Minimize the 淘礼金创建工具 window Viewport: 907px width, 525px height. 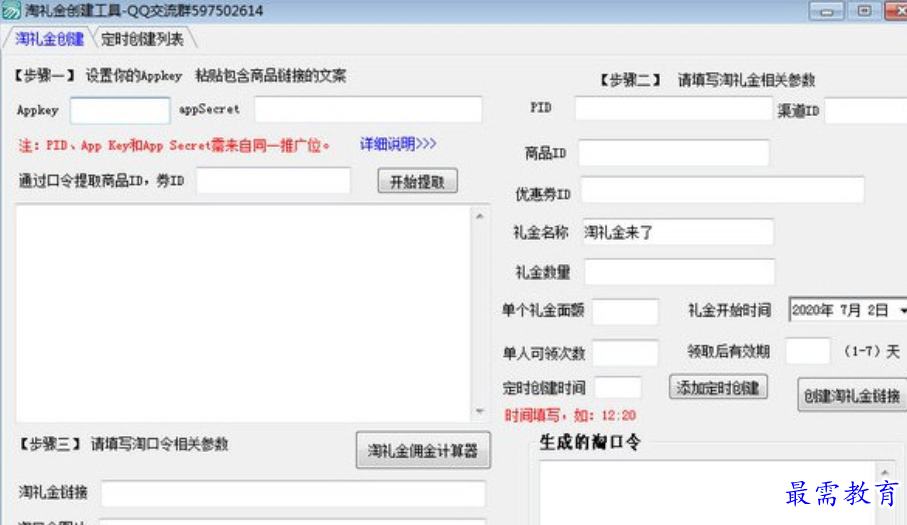(x=826, y=11)
